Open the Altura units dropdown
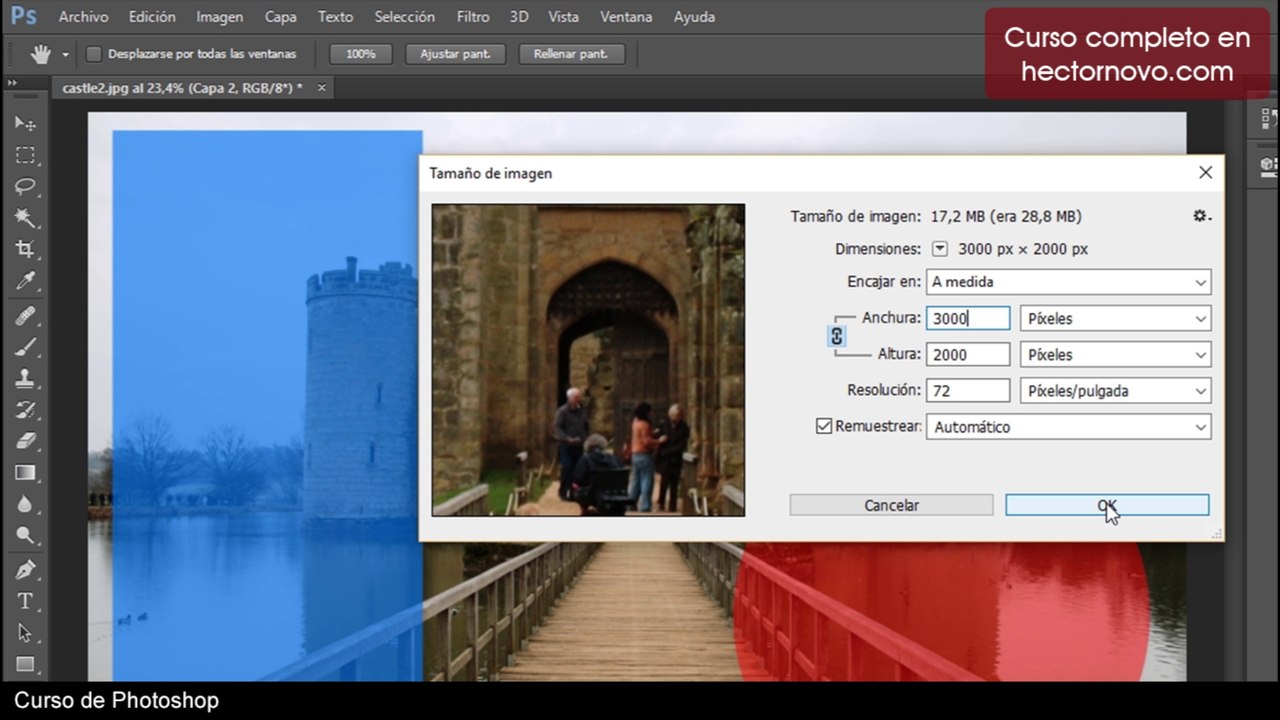1280x720 pixels. pos(1115,355)
